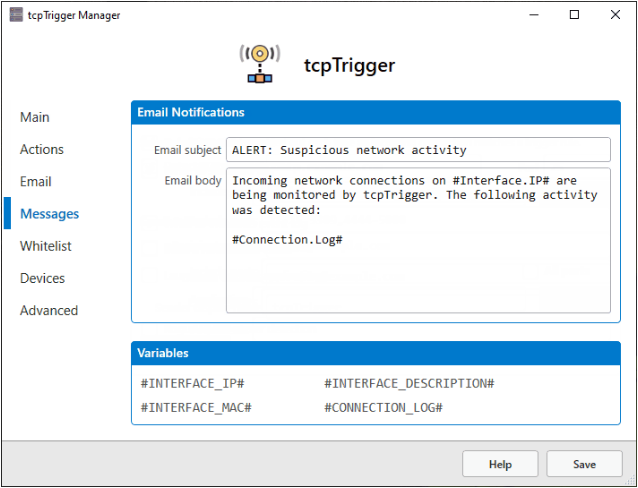This screenshot has width=638, height=488.
Task: Select the #INTERFACE_DESCRIPTION# variable text
Action: coord(409,383)
